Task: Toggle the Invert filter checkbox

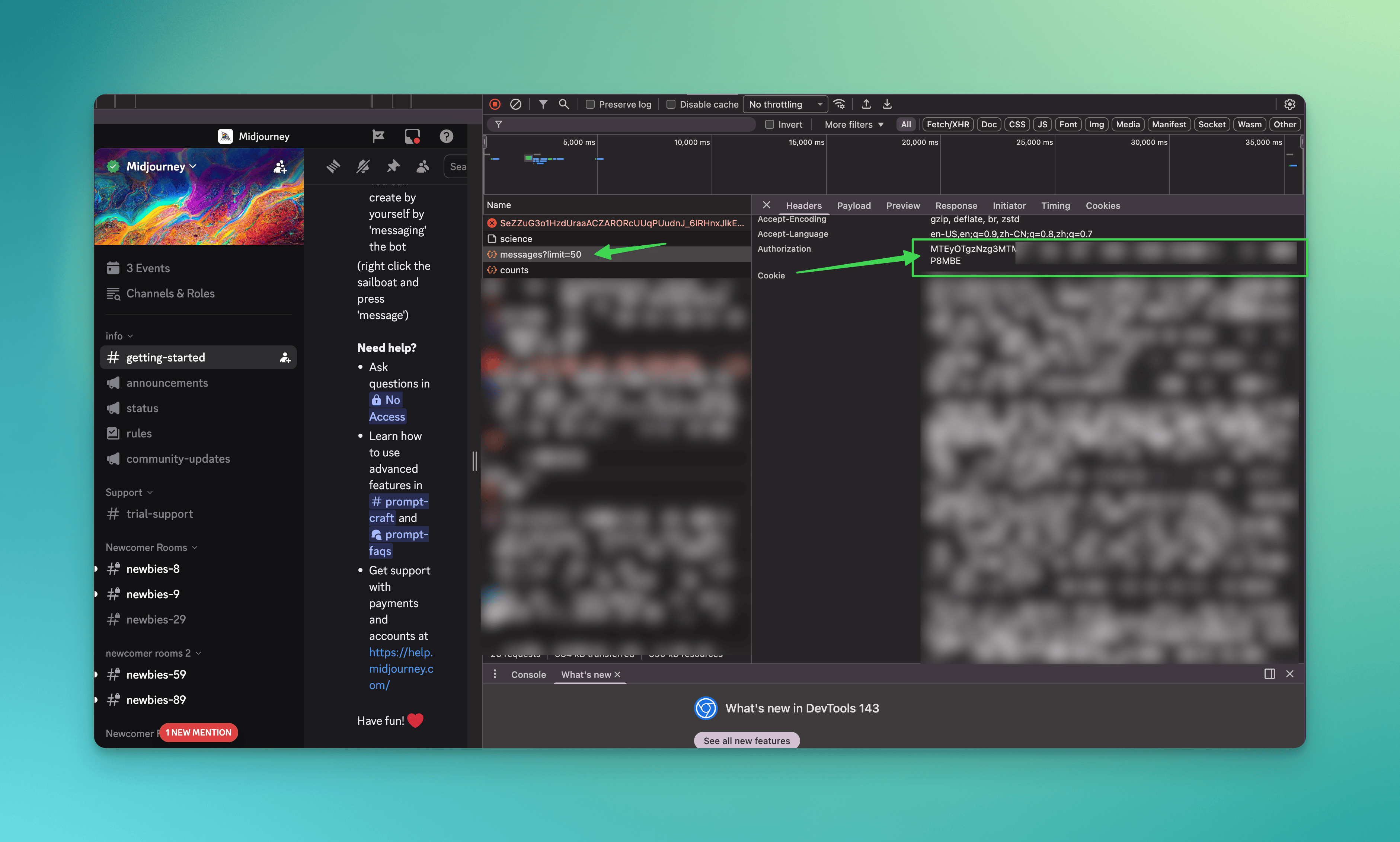Action: click(x=769, y=124)
